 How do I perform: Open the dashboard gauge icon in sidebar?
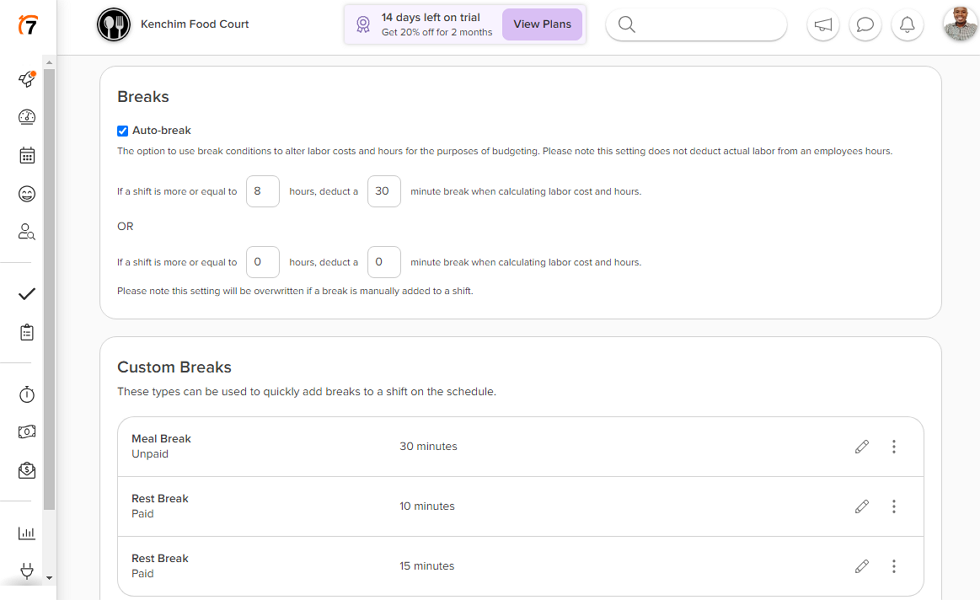pos(27,117)
